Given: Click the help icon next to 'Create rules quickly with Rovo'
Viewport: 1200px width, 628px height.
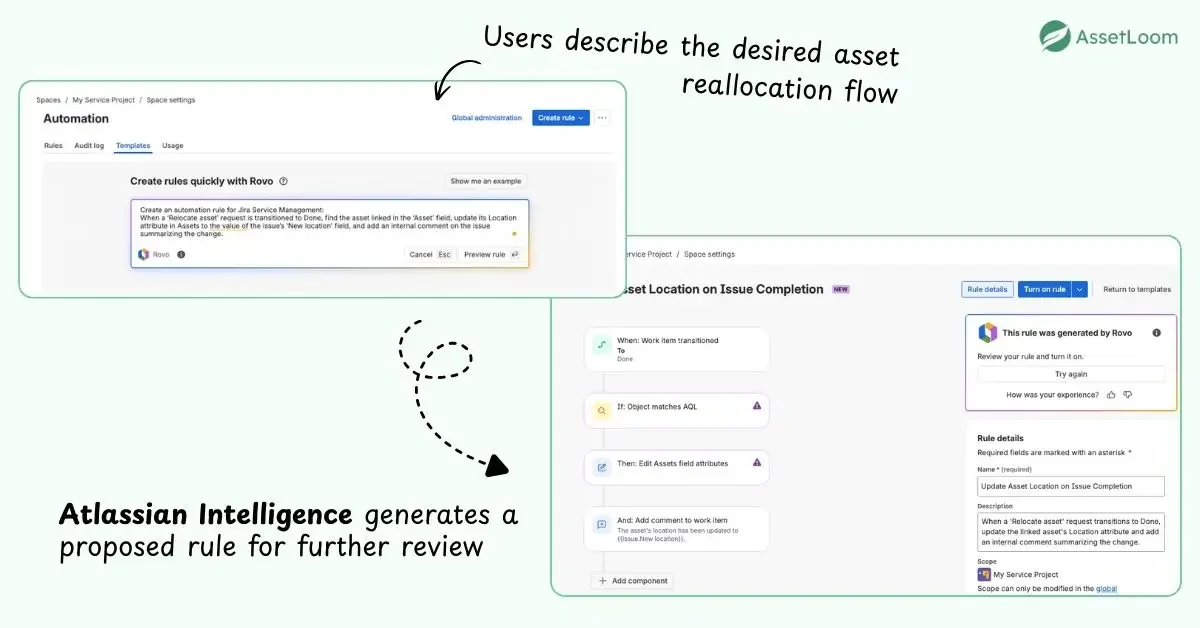Looking at the screenshot, I should pos(284,181).
